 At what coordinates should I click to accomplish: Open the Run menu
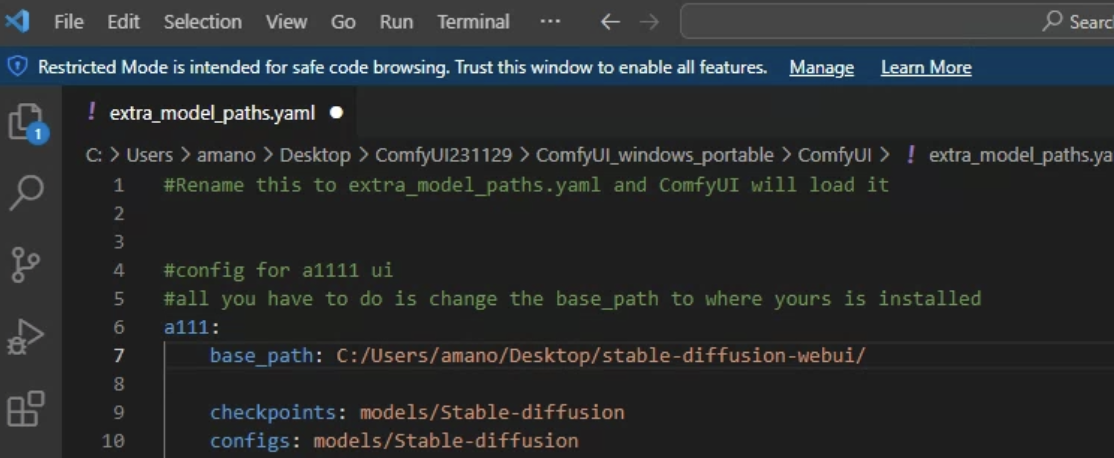pyautogui.click(x=396, y=22)
